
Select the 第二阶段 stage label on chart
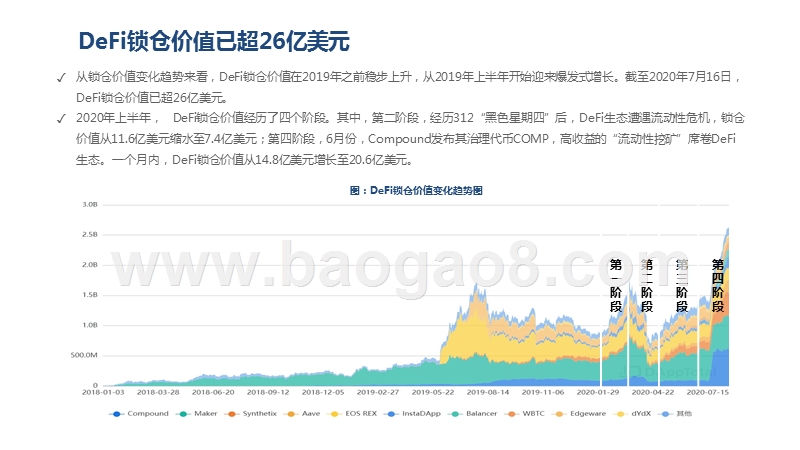pos(647,285)
